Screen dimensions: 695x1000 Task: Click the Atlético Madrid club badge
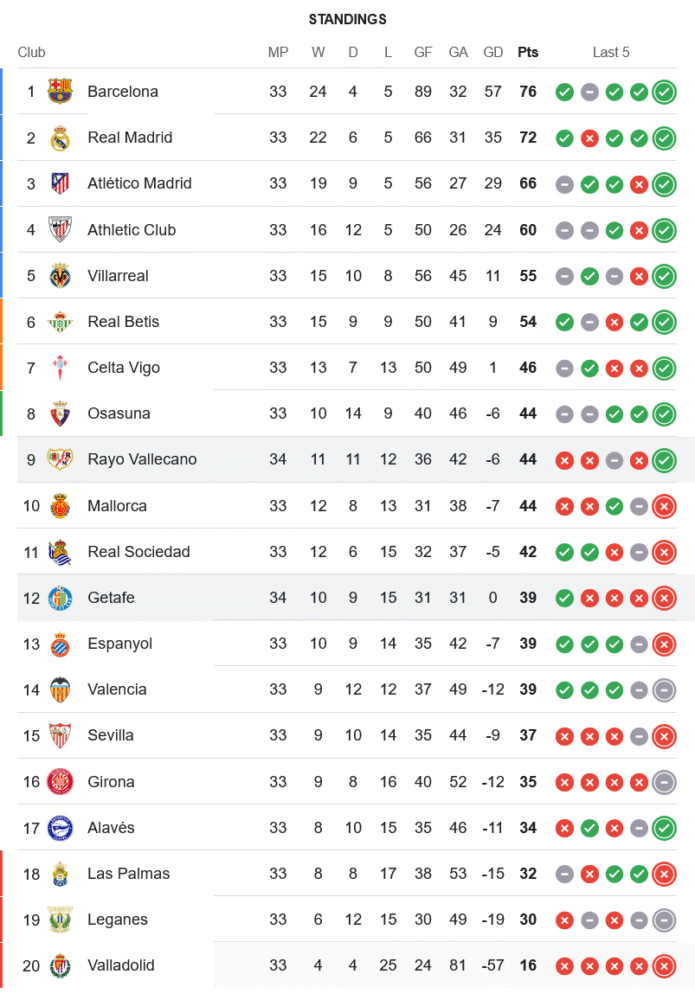point(60,184)
